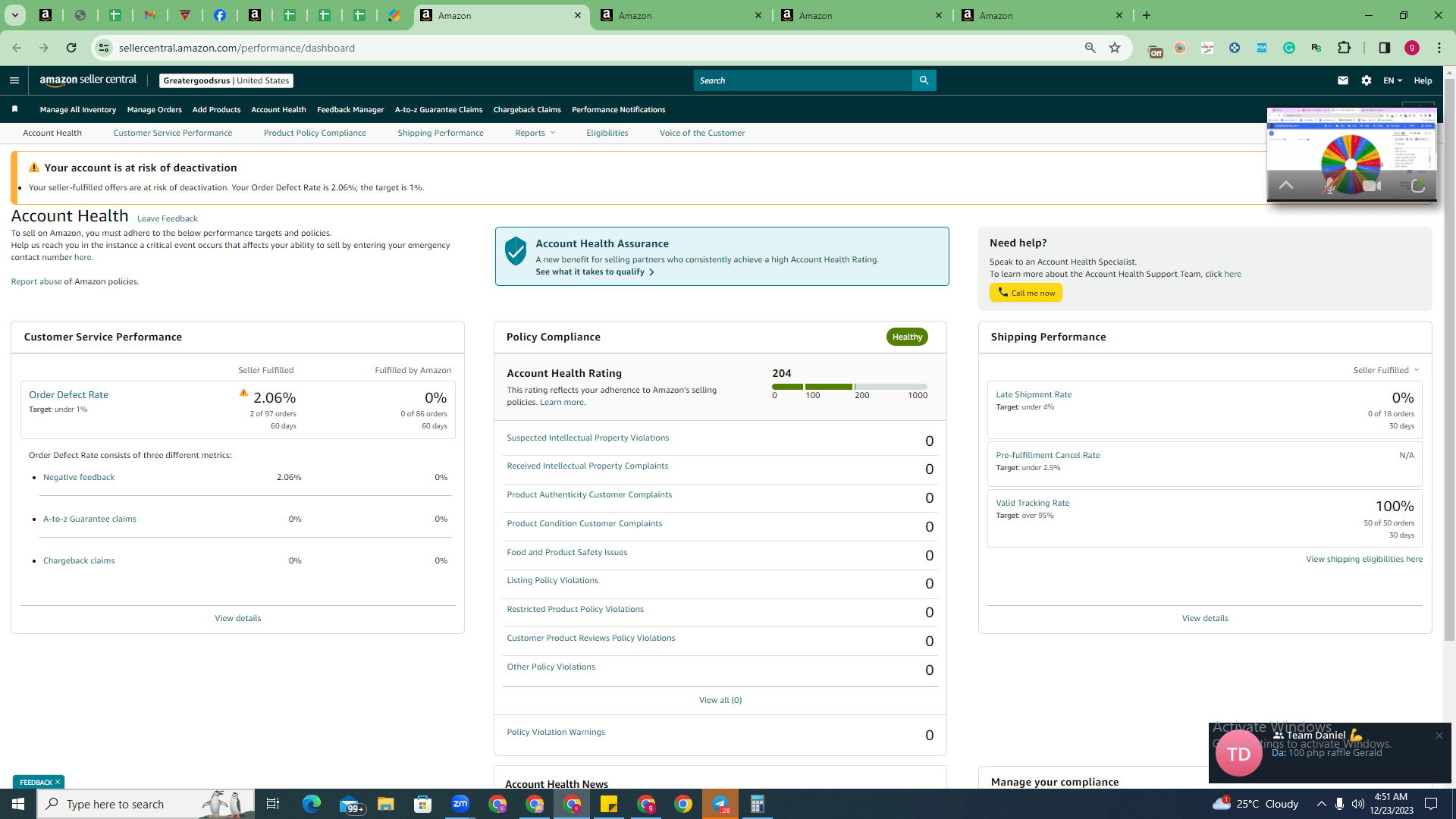The height and width of the screenshot is (819, 1456).
Task: Select the Customer Service Performance tab
Action: pos(173,133)
